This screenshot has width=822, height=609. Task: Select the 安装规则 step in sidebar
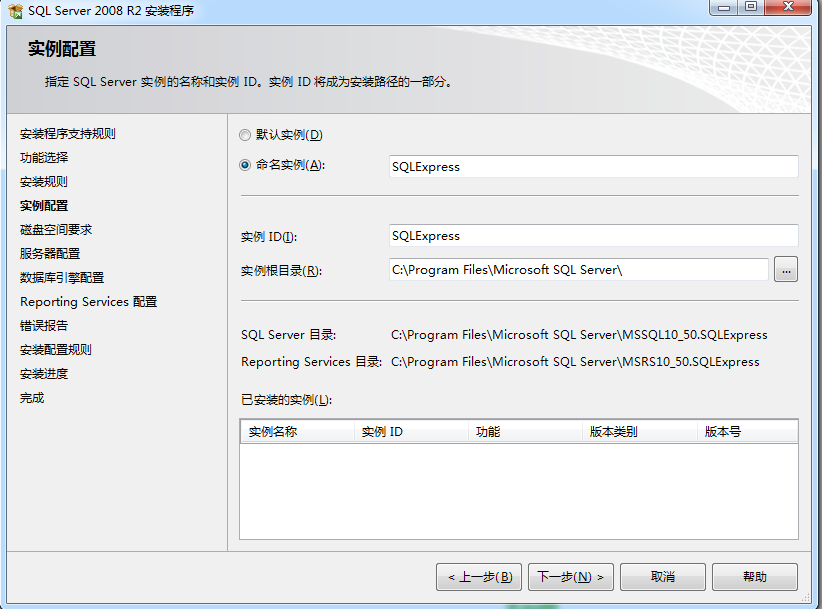pos(44,182)
